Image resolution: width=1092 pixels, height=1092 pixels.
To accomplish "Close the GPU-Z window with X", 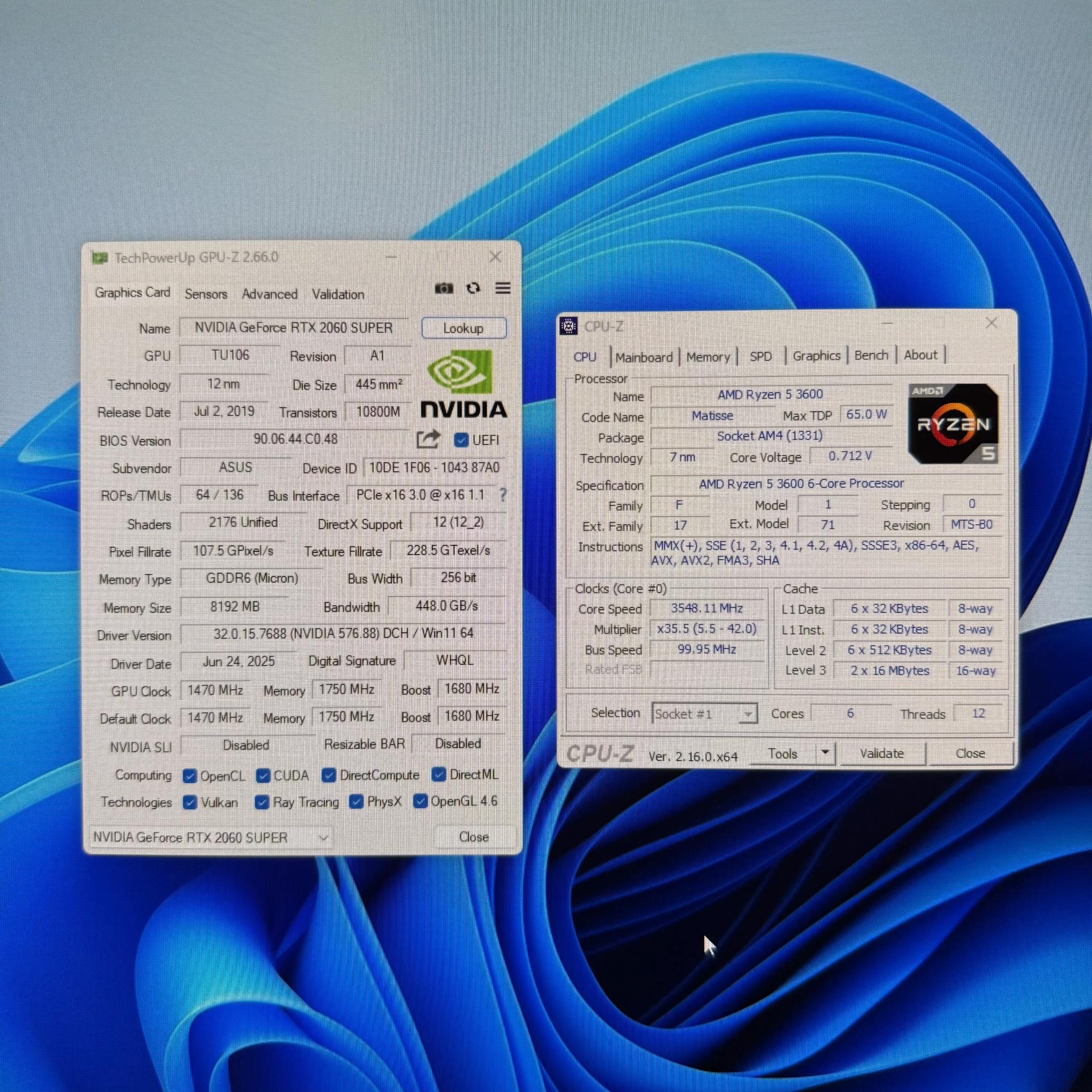I will click(495, 257).
